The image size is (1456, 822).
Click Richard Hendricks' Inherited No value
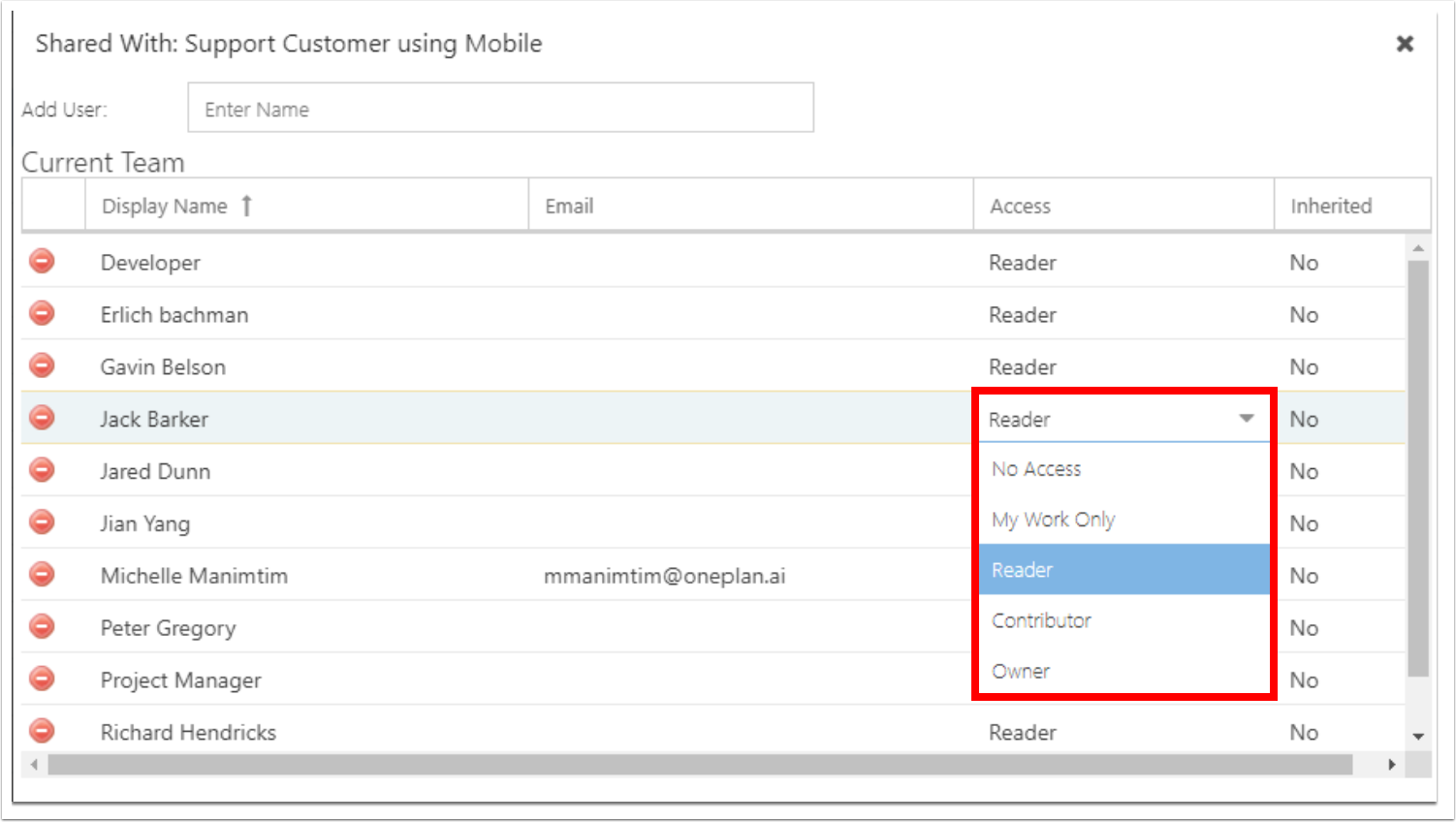click(x=1304, y=732)
